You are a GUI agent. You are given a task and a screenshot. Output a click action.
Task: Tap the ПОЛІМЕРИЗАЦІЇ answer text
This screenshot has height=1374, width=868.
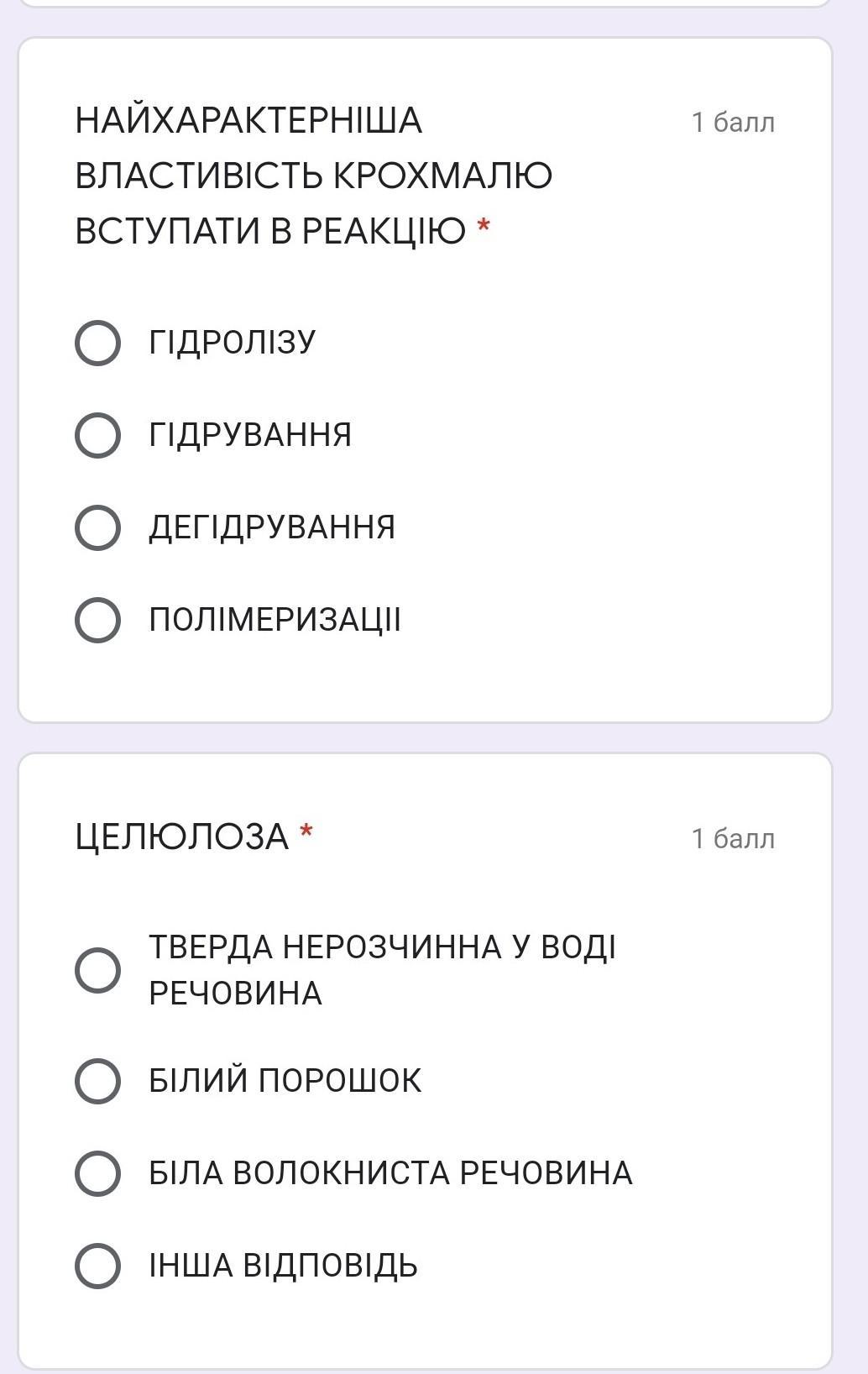pos(275,620)
